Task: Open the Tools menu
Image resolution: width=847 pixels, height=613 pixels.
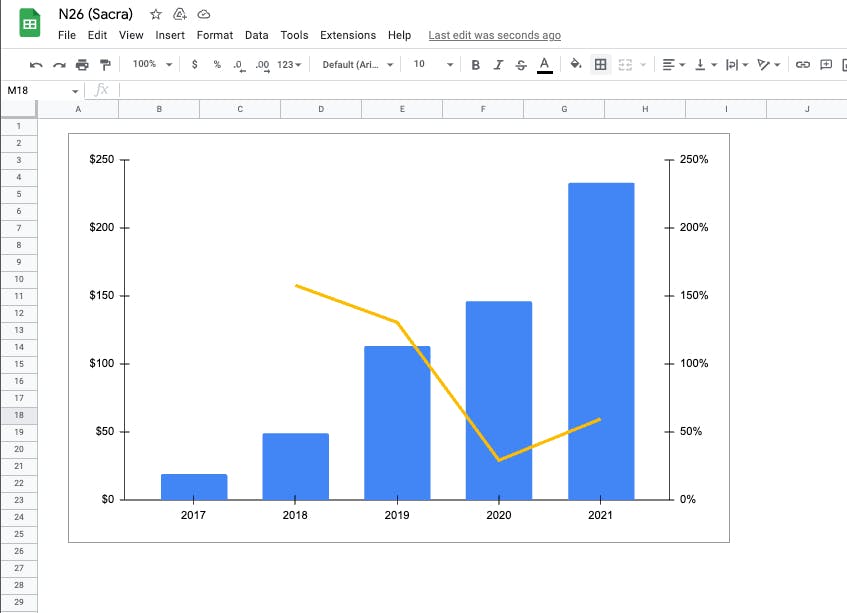Action: tap(294, 35)
